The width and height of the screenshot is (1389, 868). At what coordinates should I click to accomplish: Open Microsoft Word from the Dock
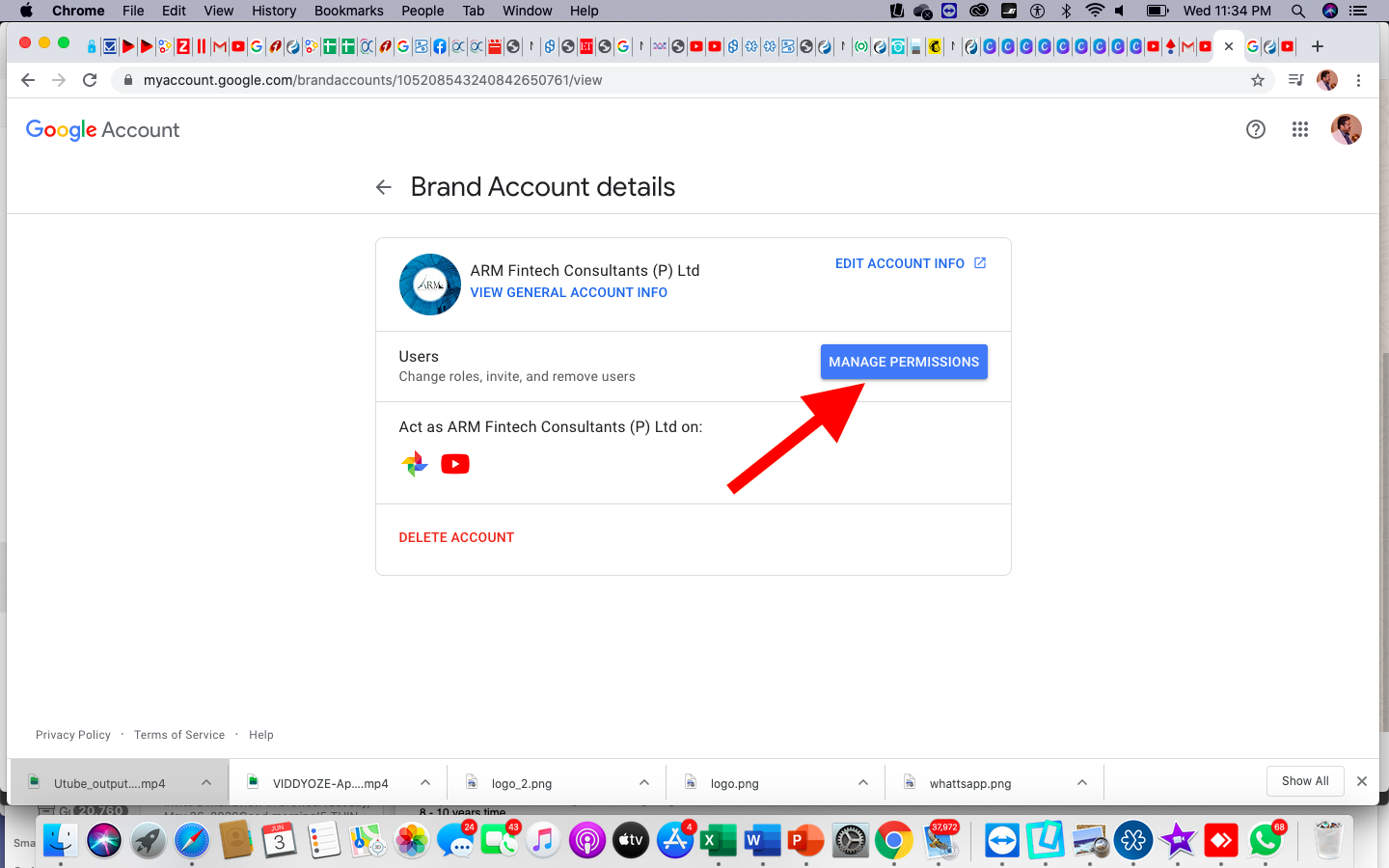[762, 841]
